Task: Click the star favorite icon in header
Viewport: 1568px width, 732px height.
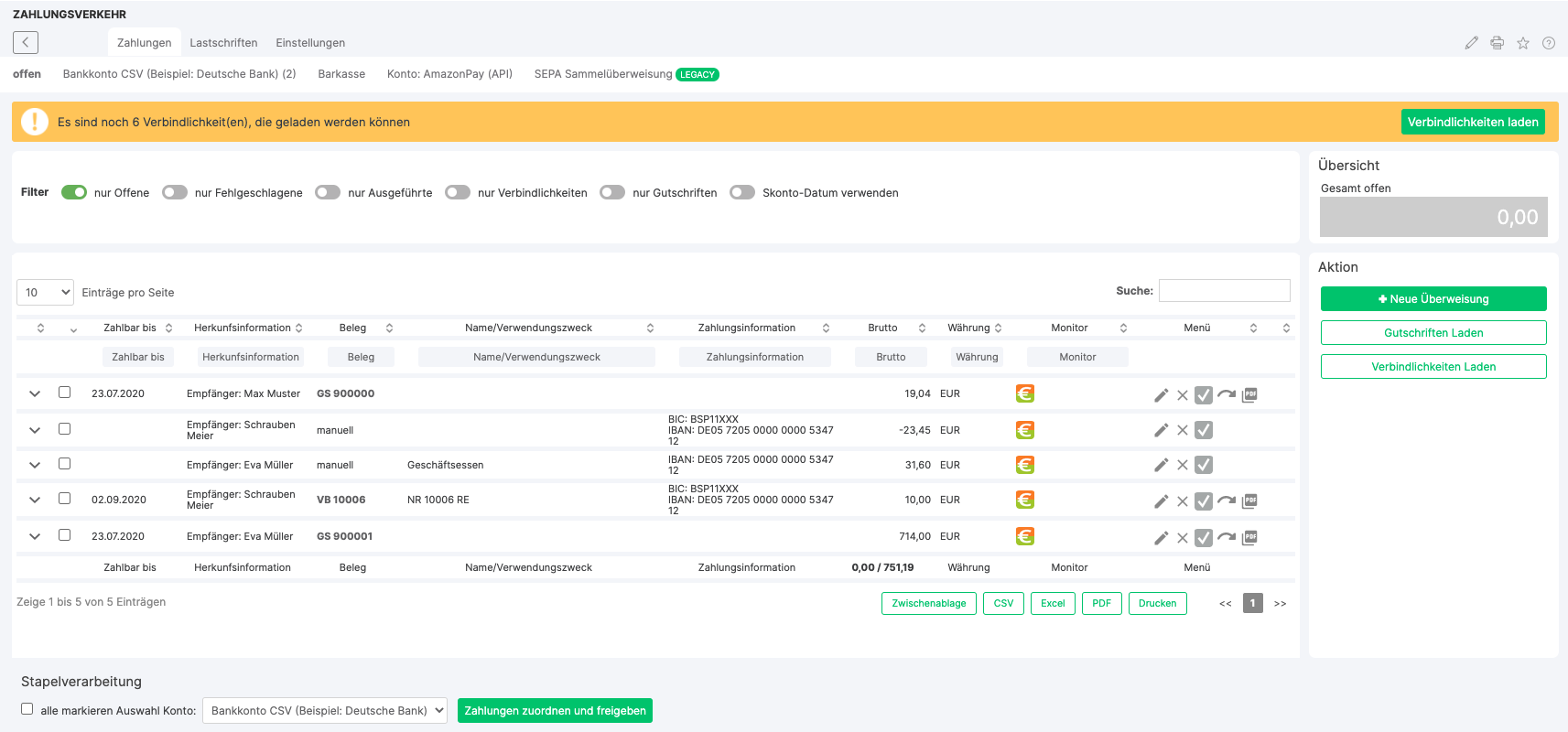Action: (x=1523, y=43)
